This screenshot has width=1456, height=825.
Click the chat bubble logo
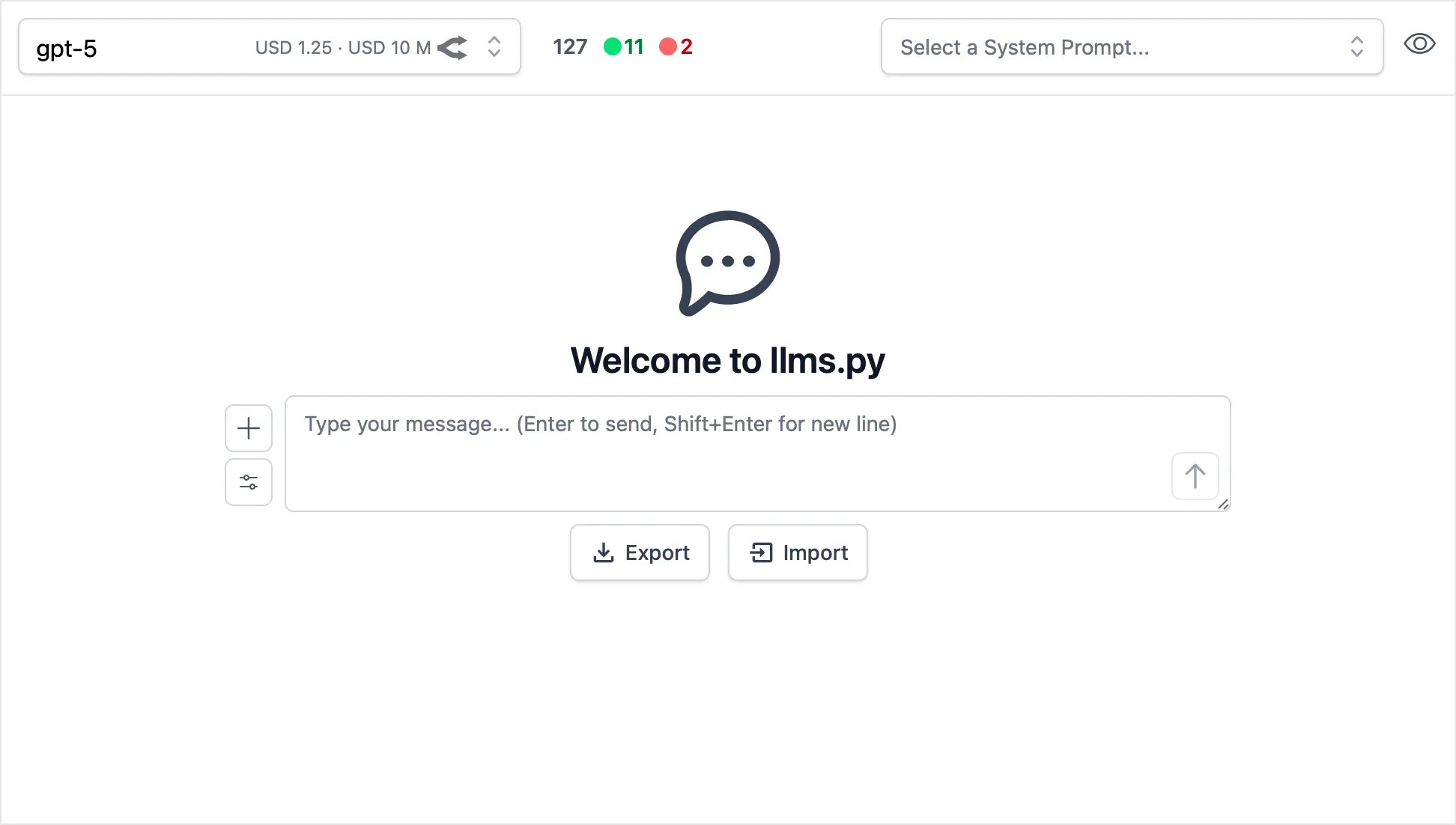[x=728, y=263]
